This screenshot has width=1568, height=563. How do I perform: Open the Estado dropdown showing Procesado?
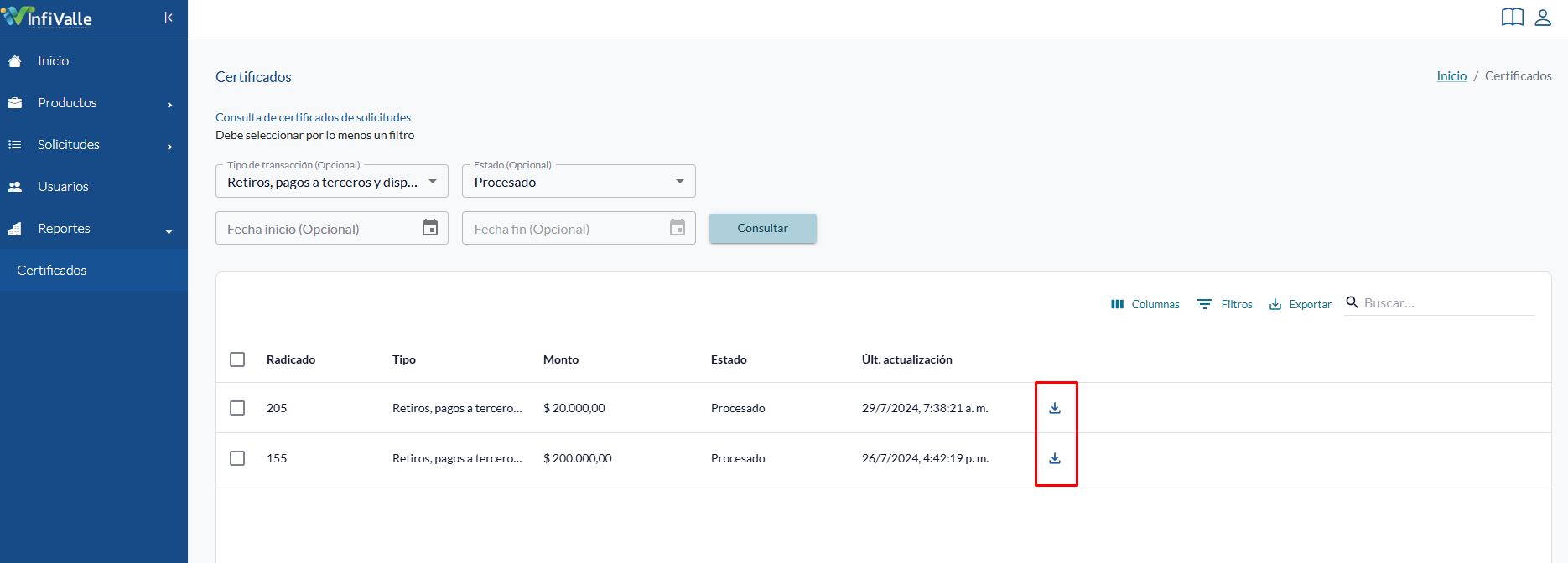pos(579,182)
